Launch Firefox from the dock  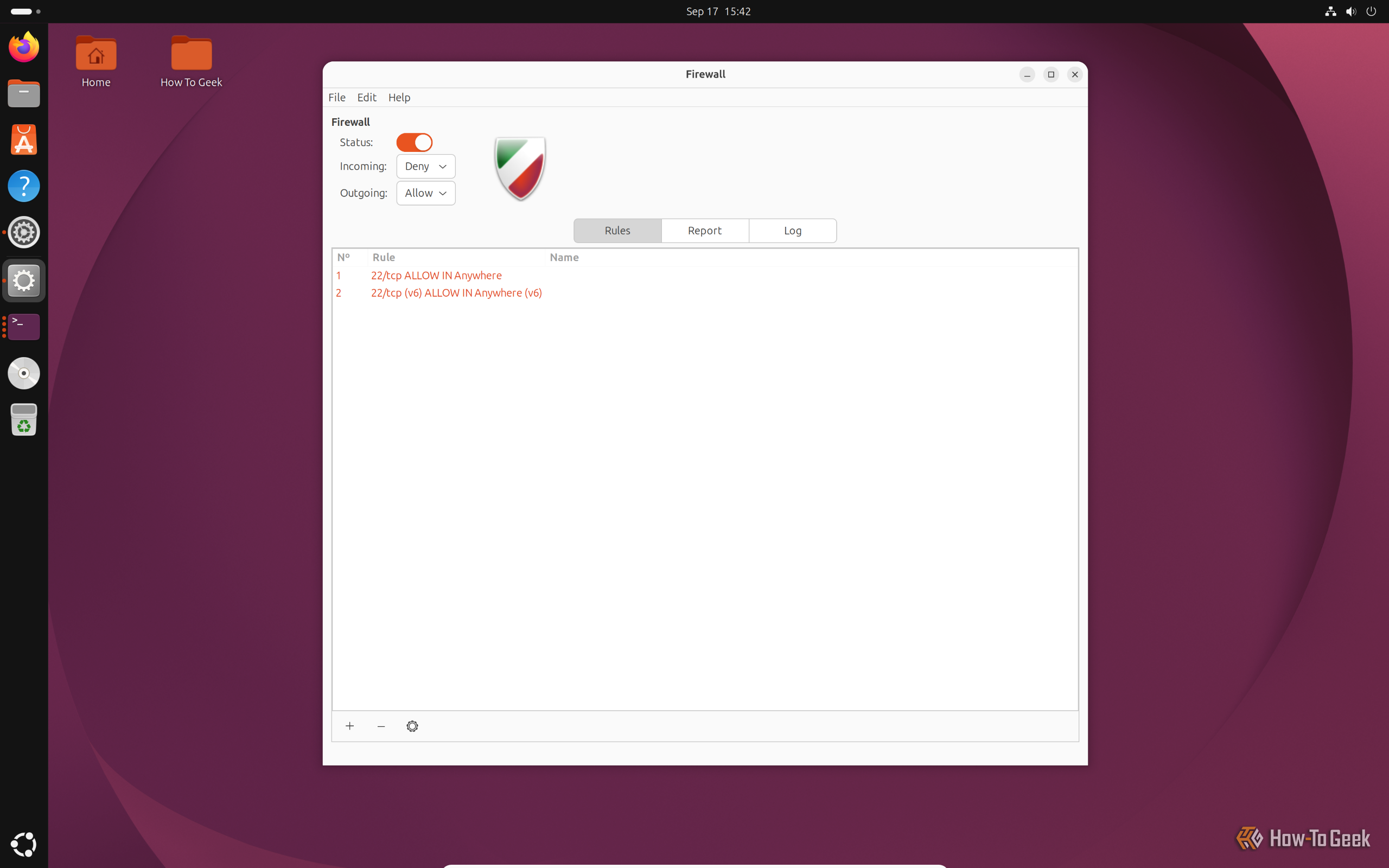pos(23,48)
